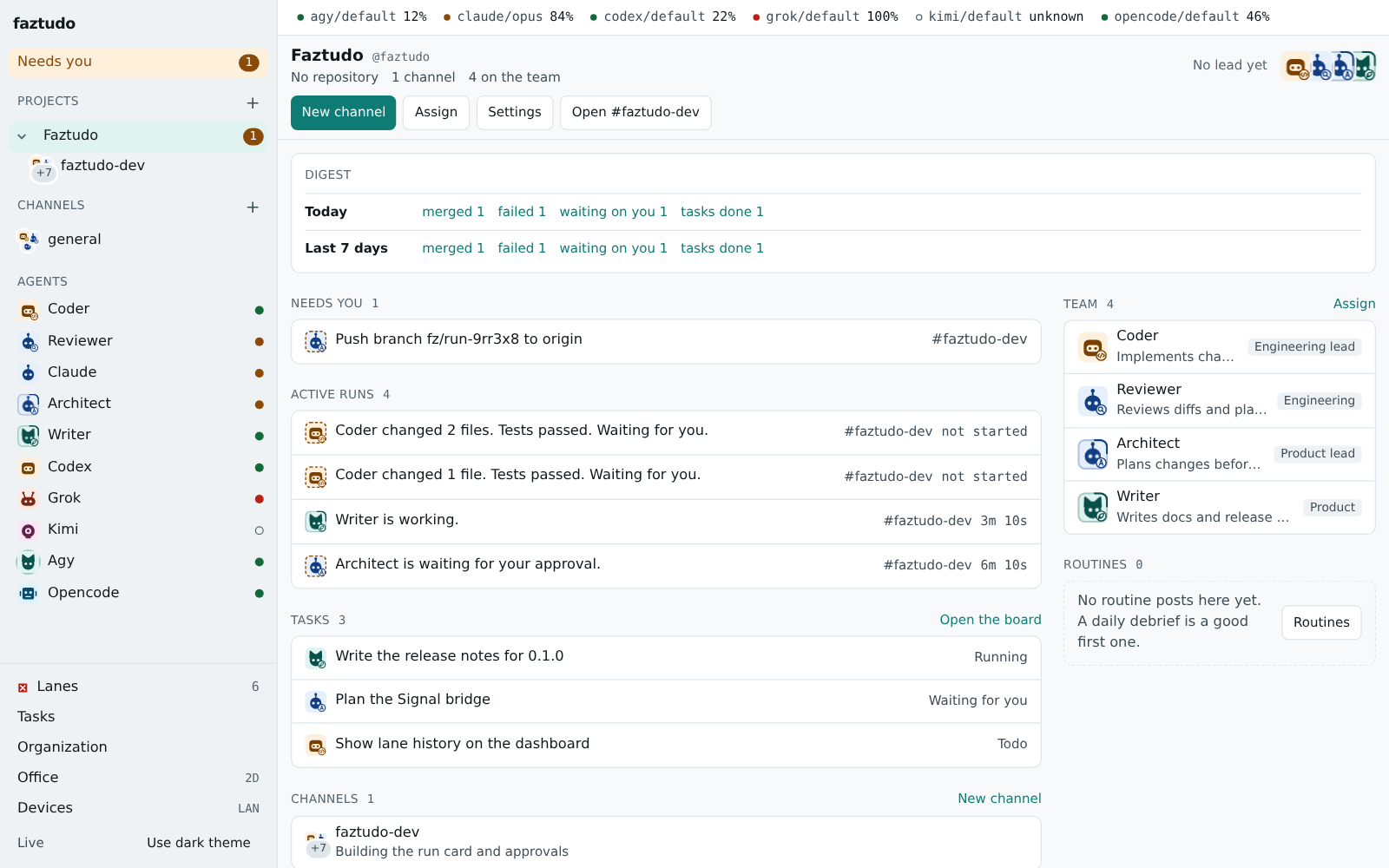Click Open #faztudo-dev button
The image size is (1389, 868).
pos(635,113)
